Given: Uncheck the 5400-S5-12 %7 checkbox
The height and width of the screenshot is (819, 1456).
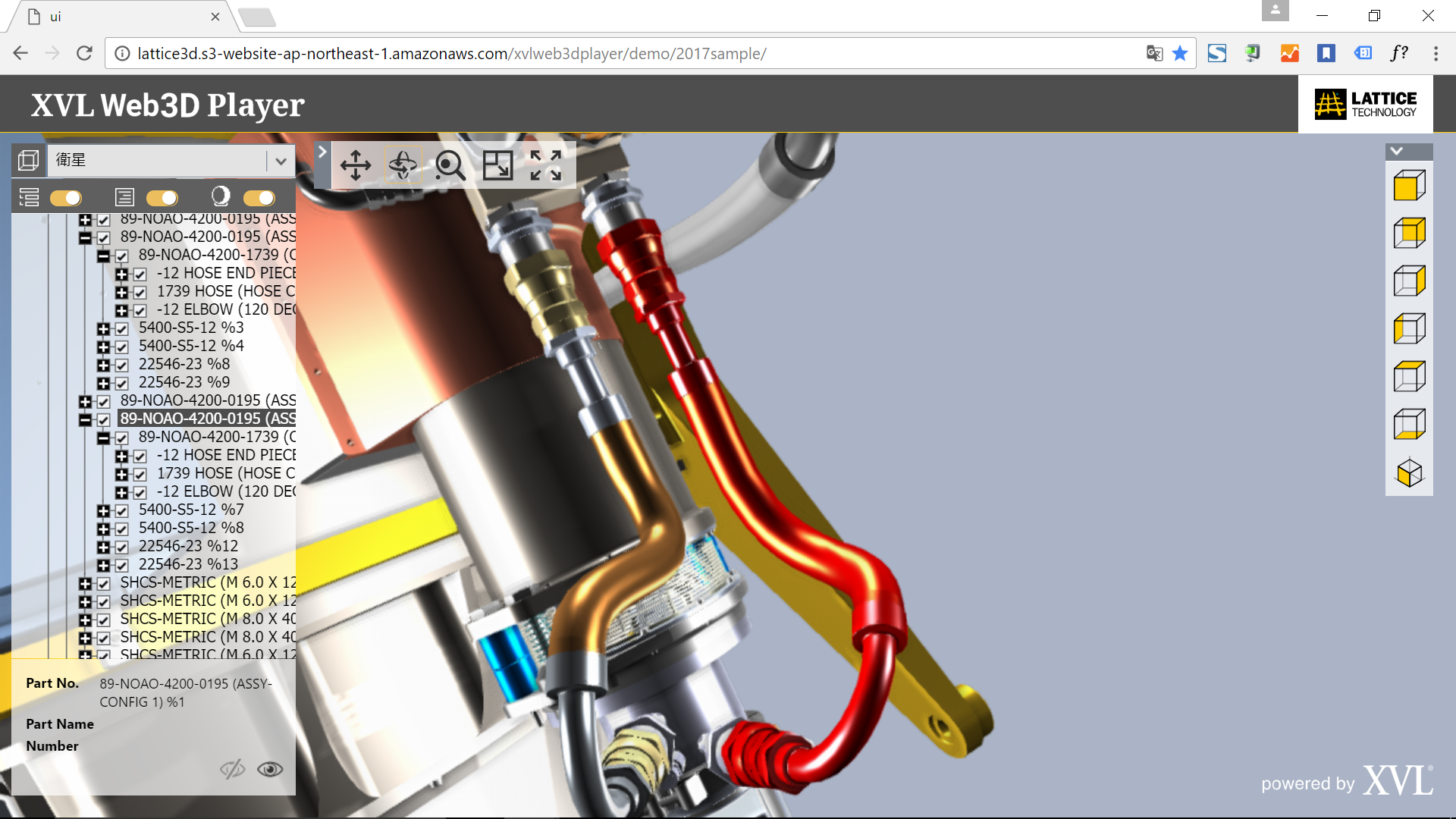Looking at the screenshot, I should point(122,510).
